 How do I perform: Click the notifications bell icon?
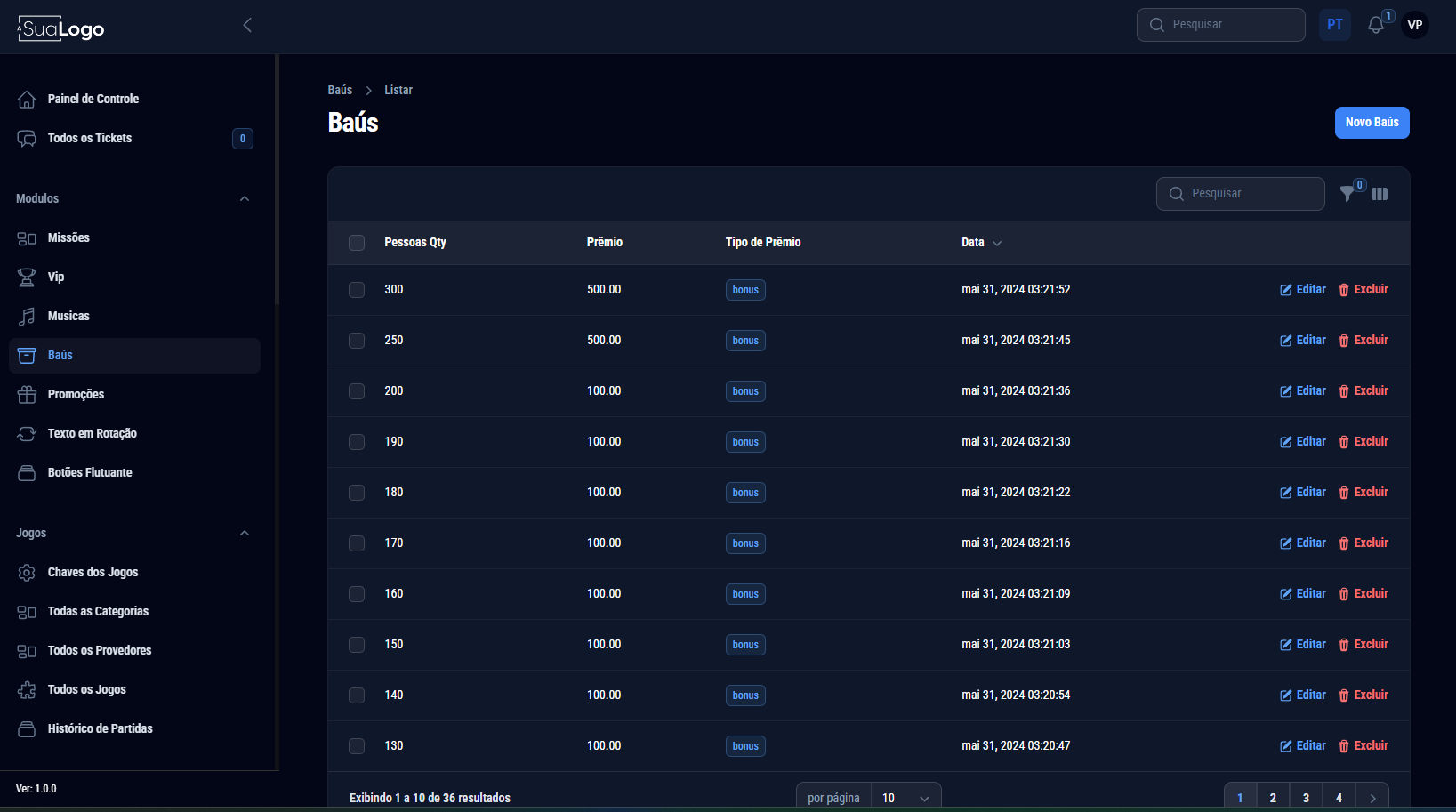[1375, 25]
